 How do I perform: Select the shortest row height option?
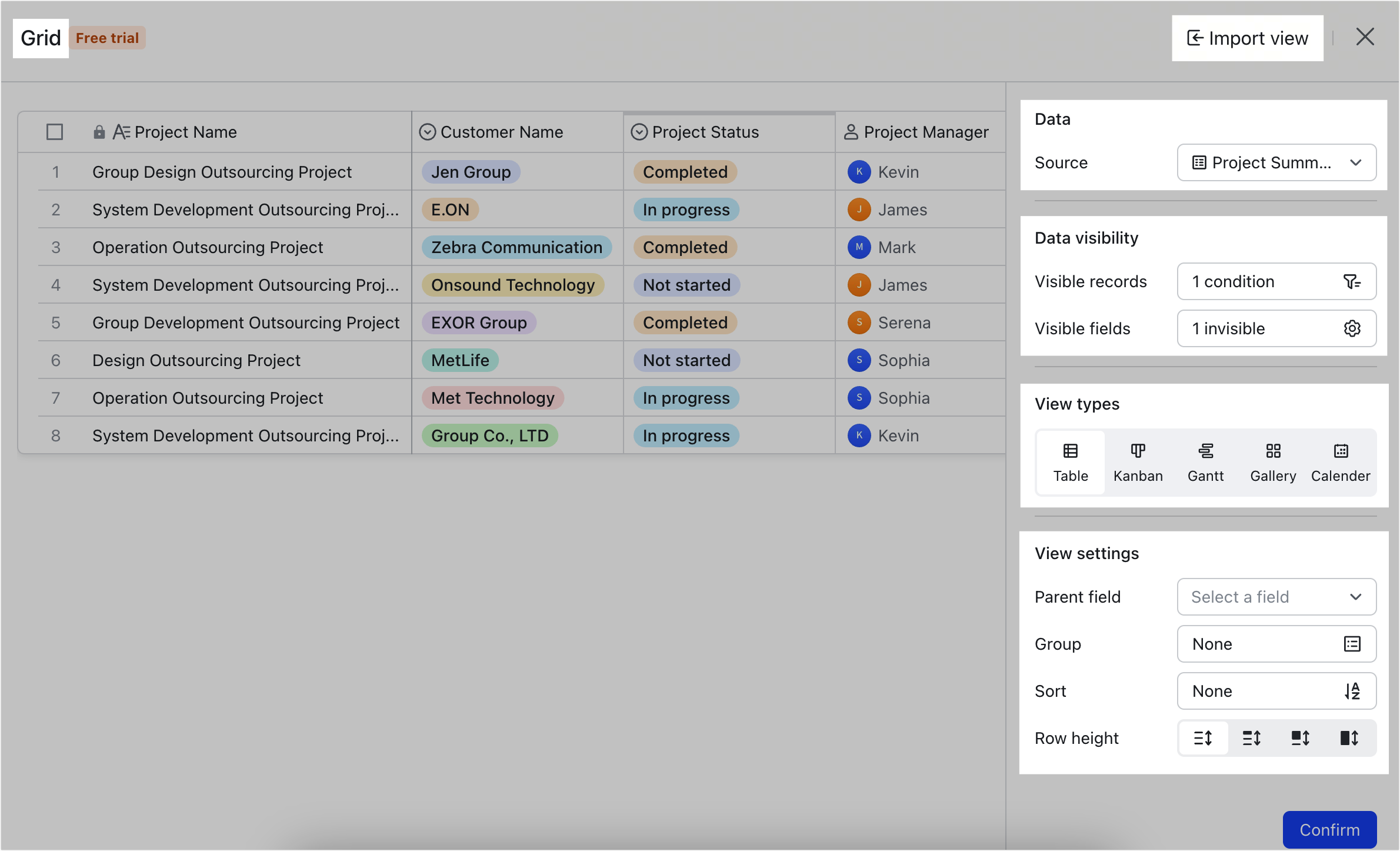(1203, 738)
